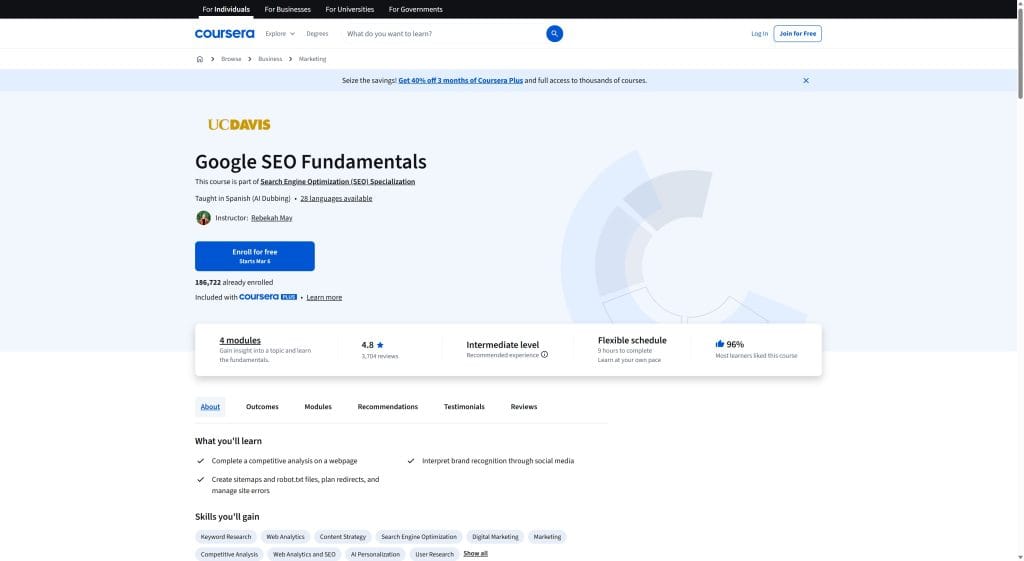Open the SEO Specialization link

338,182
